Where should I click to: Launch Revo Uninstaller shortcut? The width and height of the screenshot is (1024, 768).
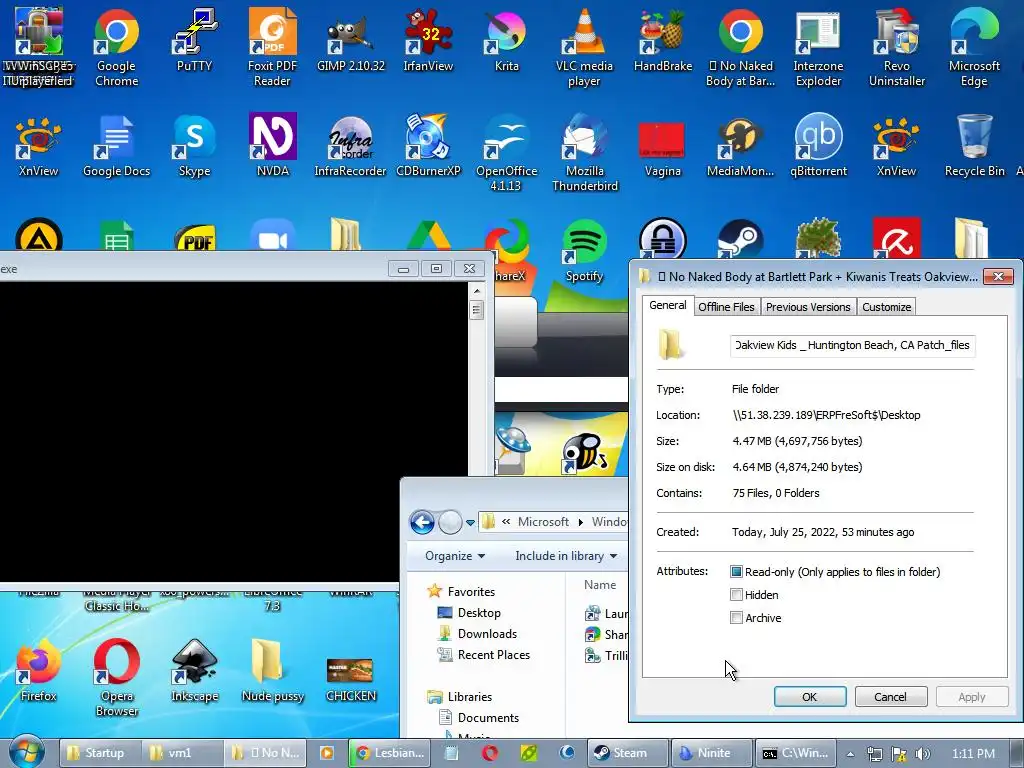tap(897, 48)
